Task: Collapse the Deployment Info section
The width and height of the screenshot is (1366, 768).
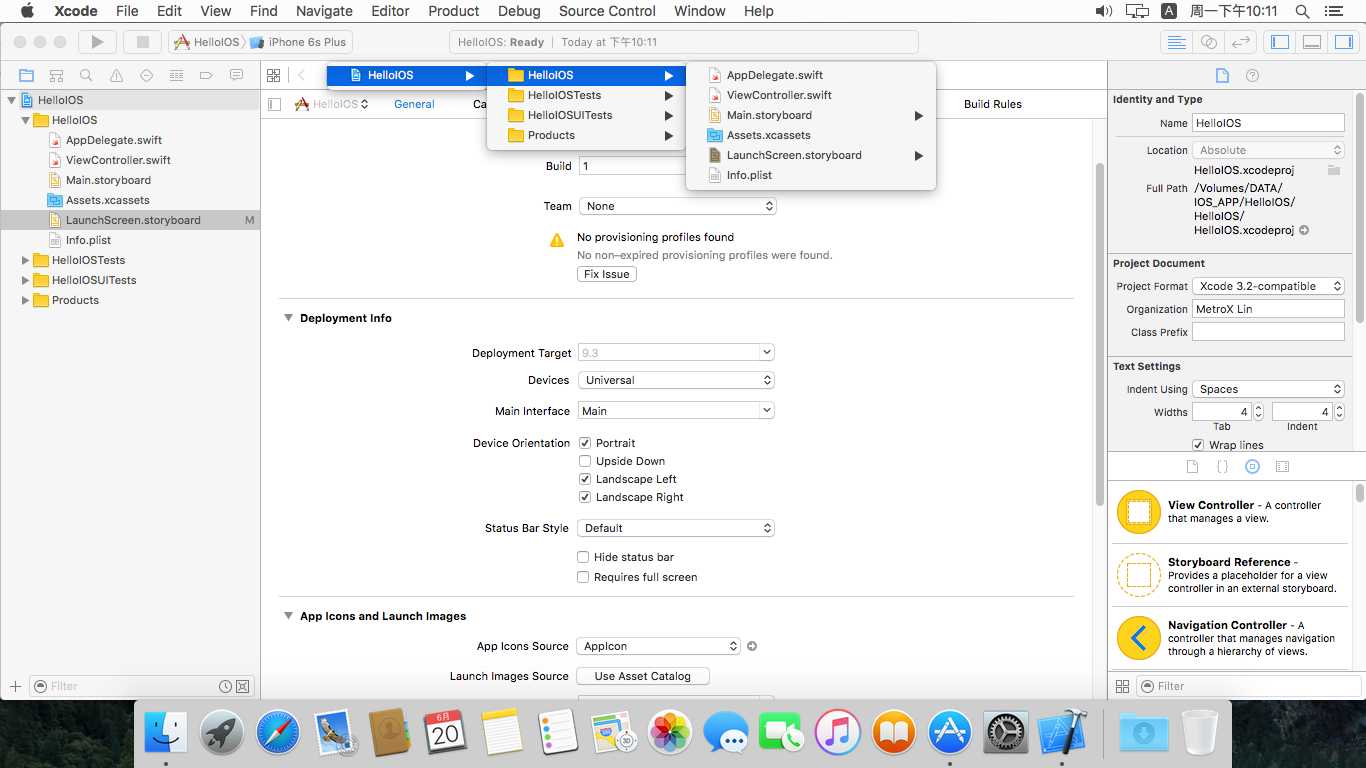Action: pyautogui.click(x=288, y=318)
